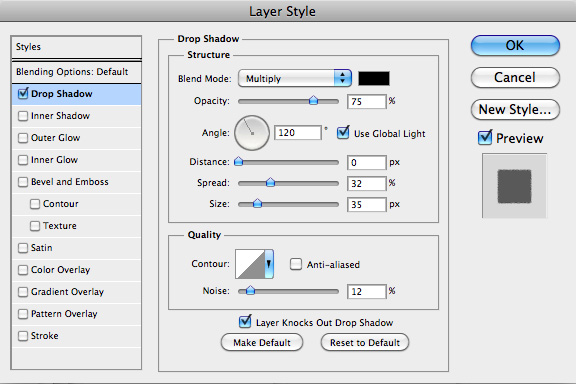Click the OK button
576x384 pixels.
tap(515, 46)
